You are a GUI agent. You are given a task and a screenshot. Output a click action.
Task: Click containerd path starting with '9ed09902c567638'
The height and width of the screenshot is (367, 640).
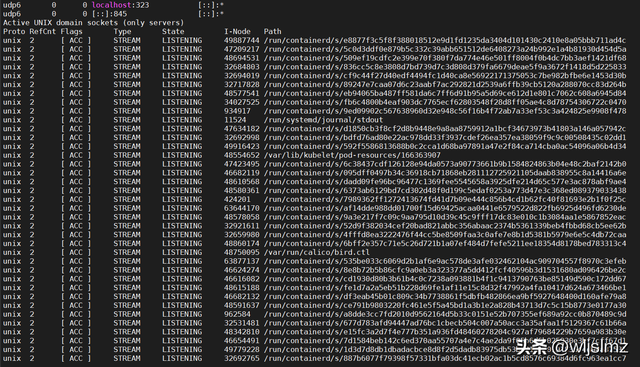point(445,111)
